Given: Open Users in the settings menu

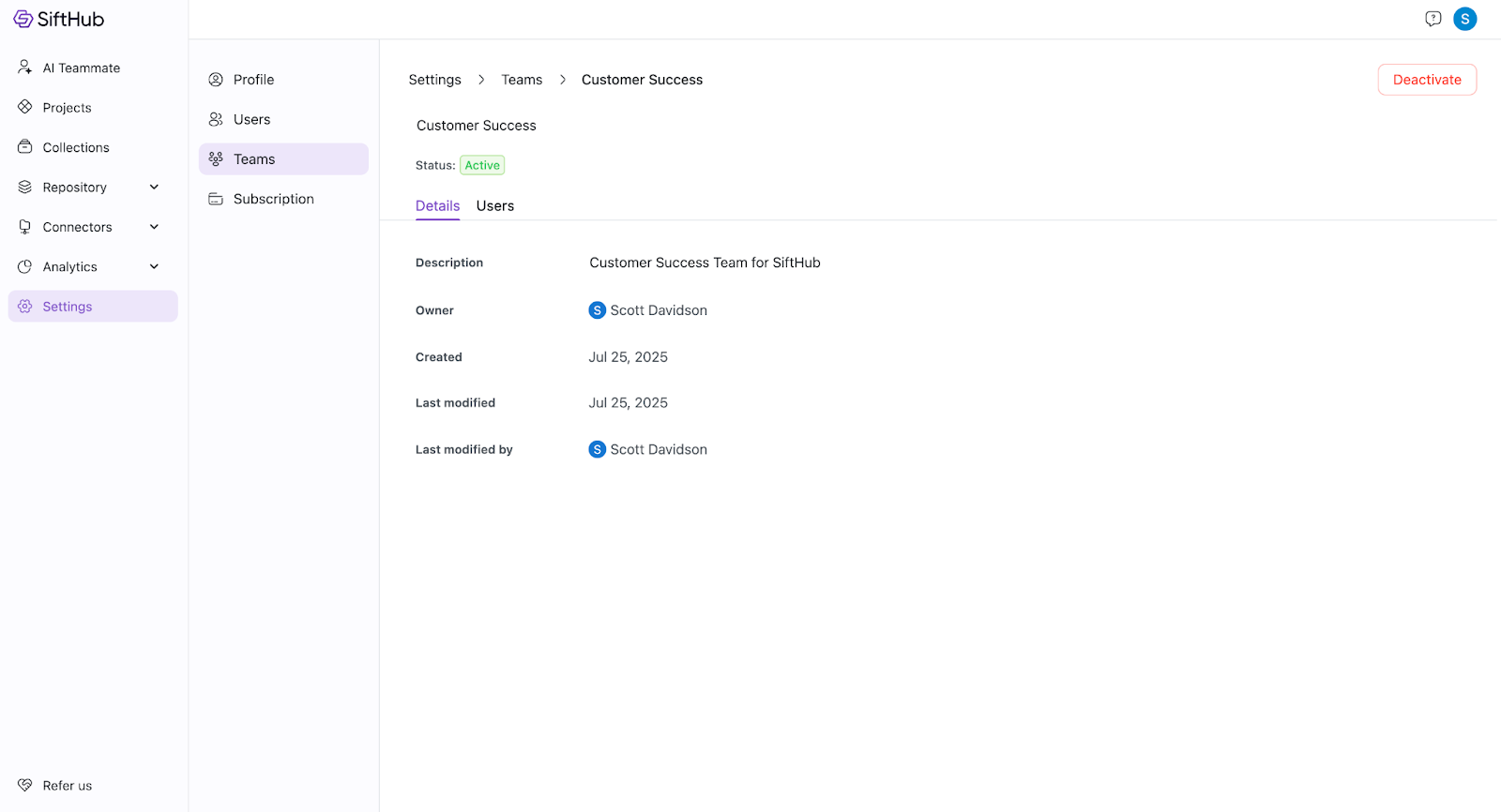Looking at the screenshot, I should tap(251, 119).
